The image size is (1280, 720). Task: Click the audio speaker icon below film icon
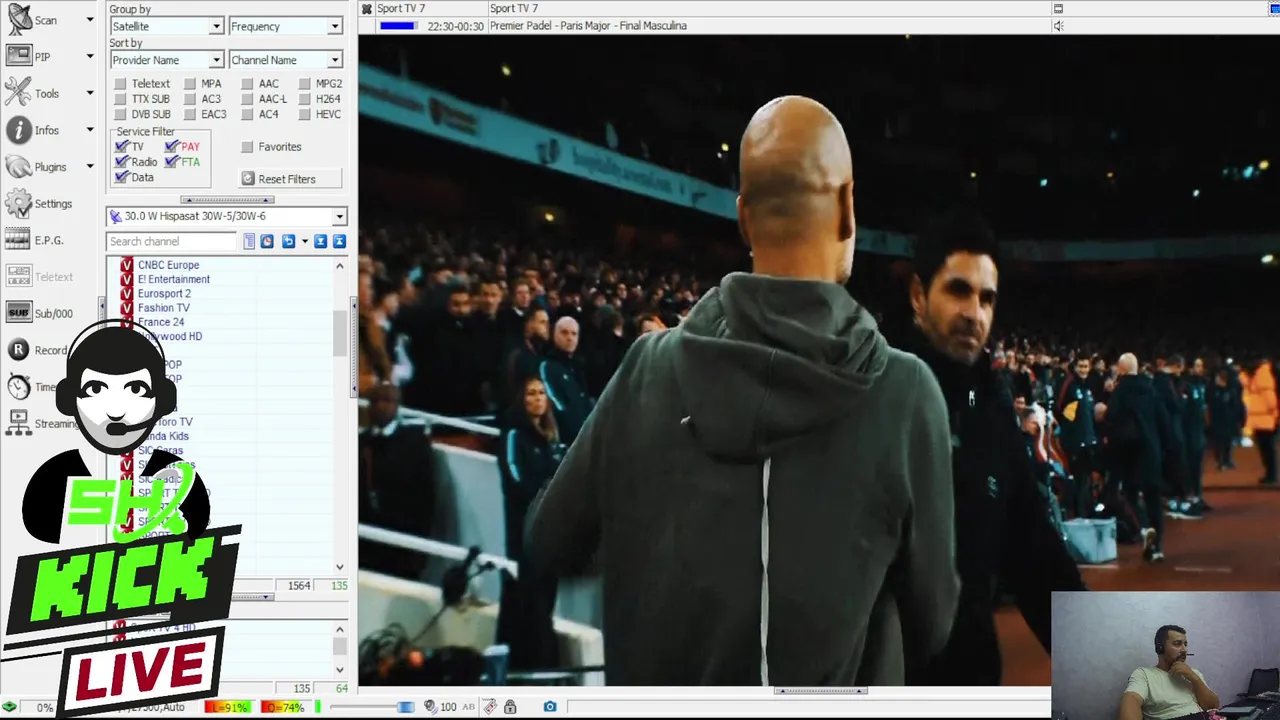coord(1058,26)
